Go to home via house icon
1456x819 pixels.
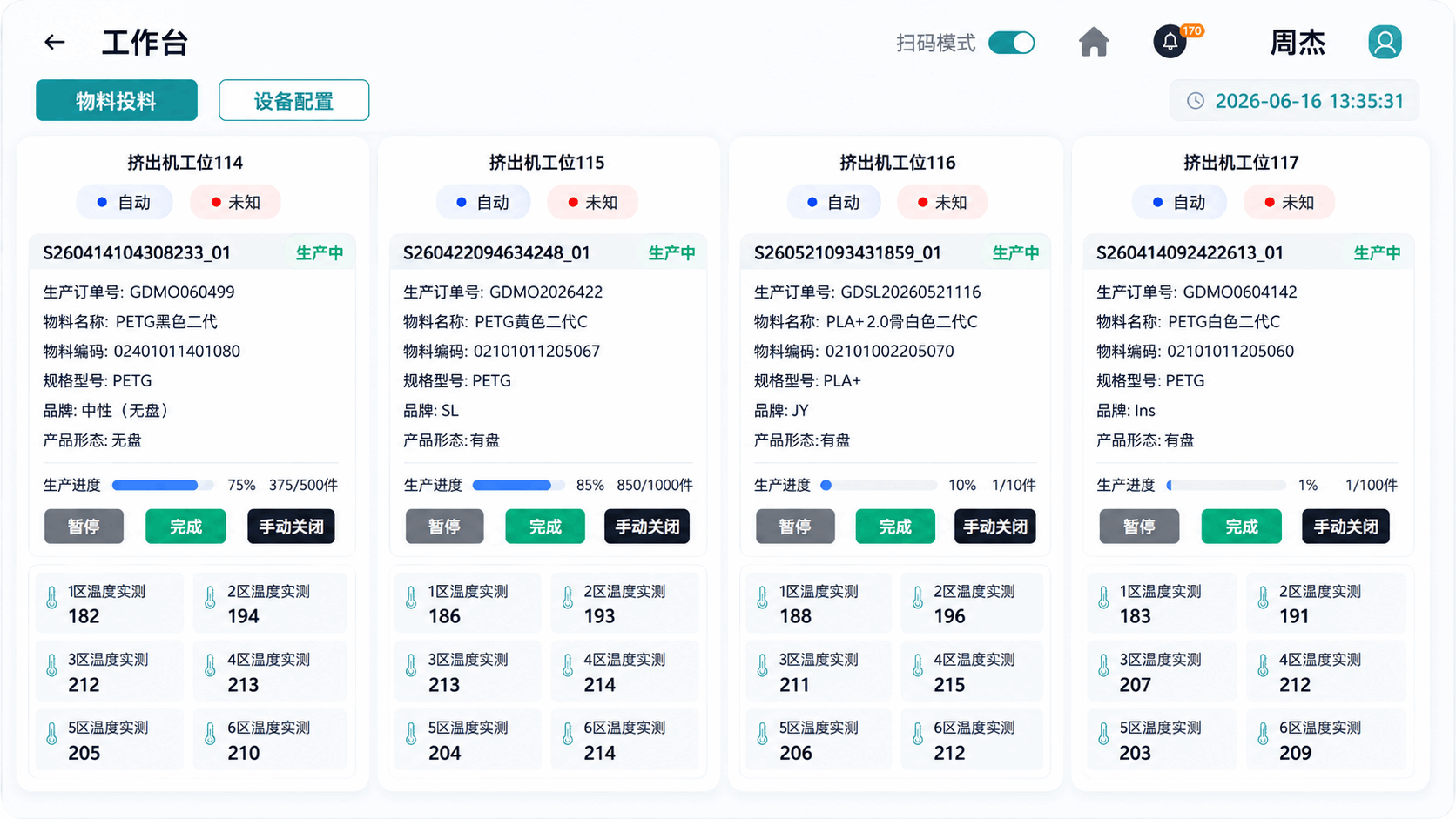1094,42
